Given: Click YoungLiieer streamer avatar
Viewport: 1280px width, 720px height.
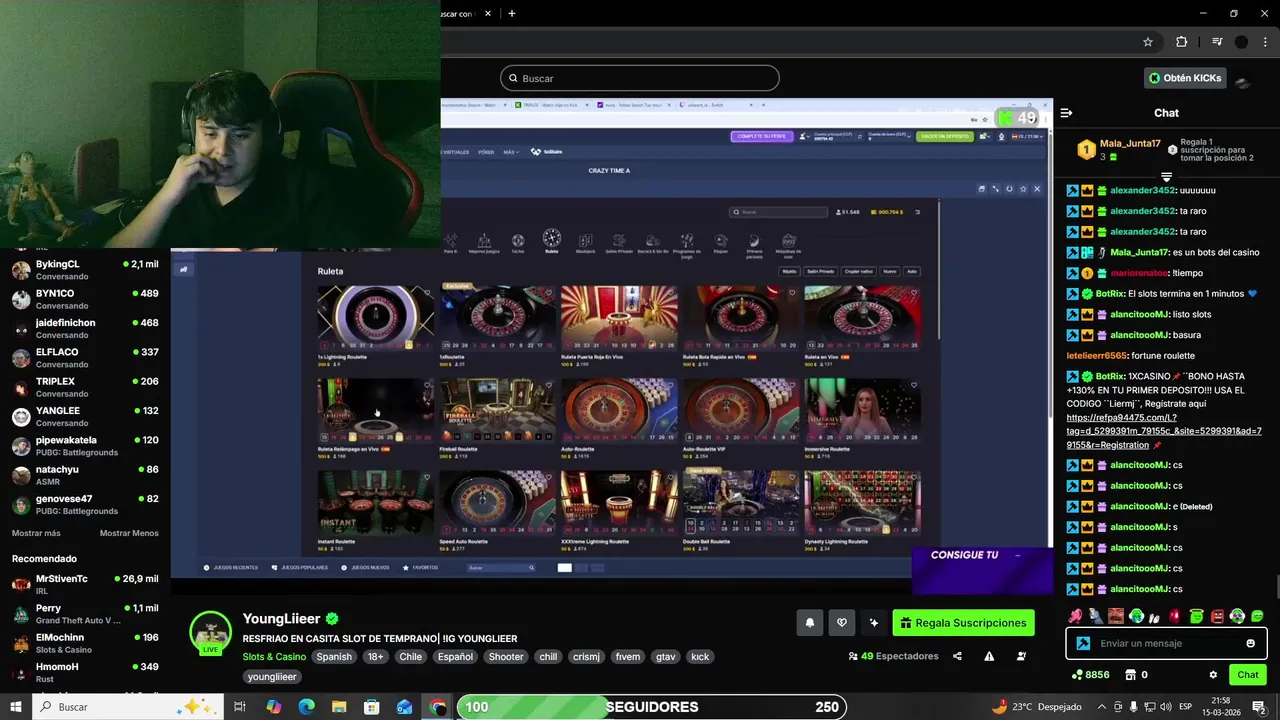Looking at the screenshot, I should pos(211,632).
